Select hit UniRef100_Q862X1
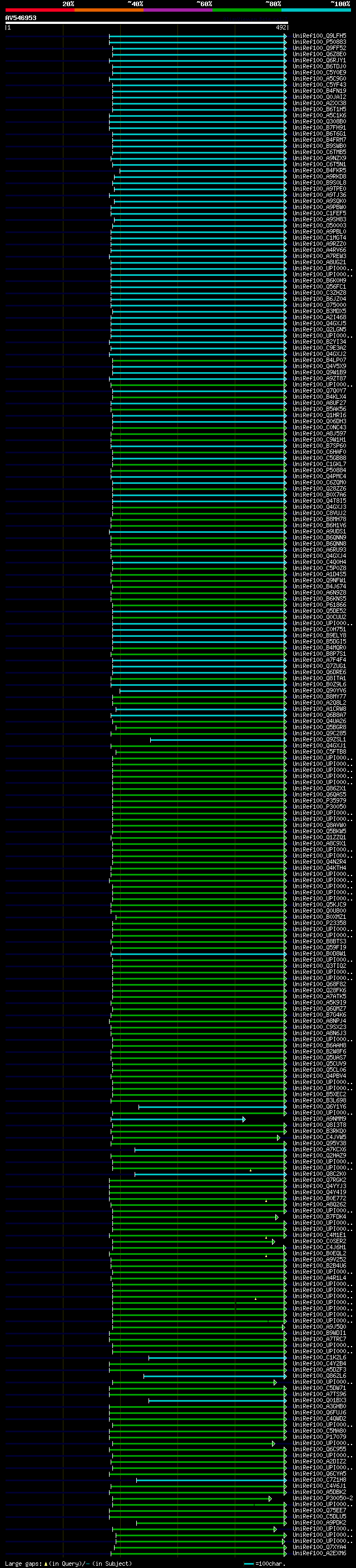The width and height of the screenshot is (356, 1568). coord(319,788)
